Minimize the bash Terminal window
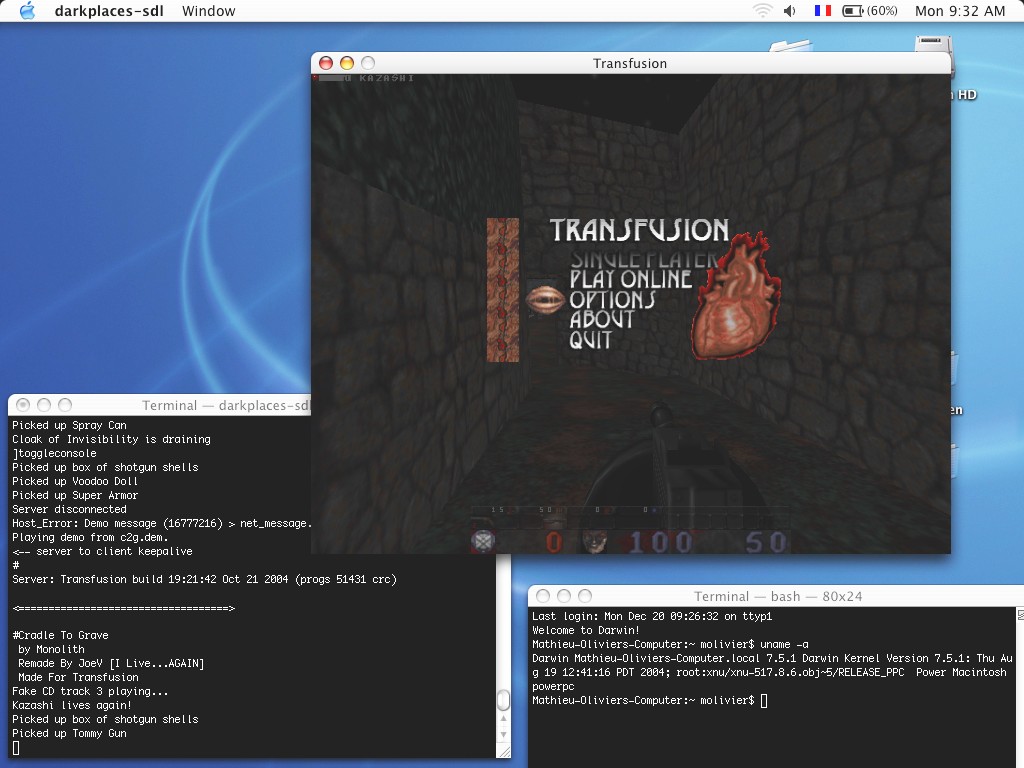Viewport: 1024px width, 768px height. [x=564, y=596]
